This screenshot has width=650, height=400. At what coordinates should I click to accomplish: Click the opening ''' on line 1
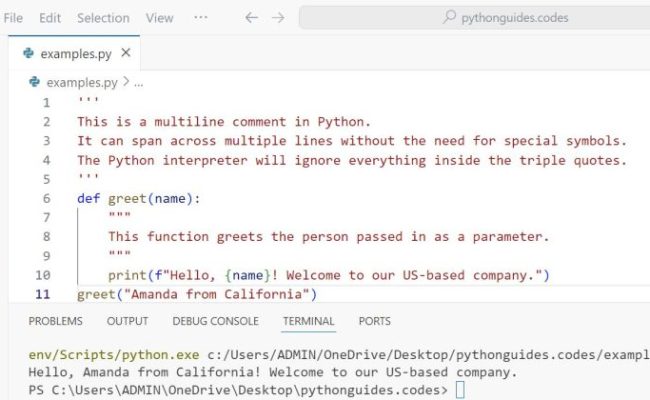[88, 99]
